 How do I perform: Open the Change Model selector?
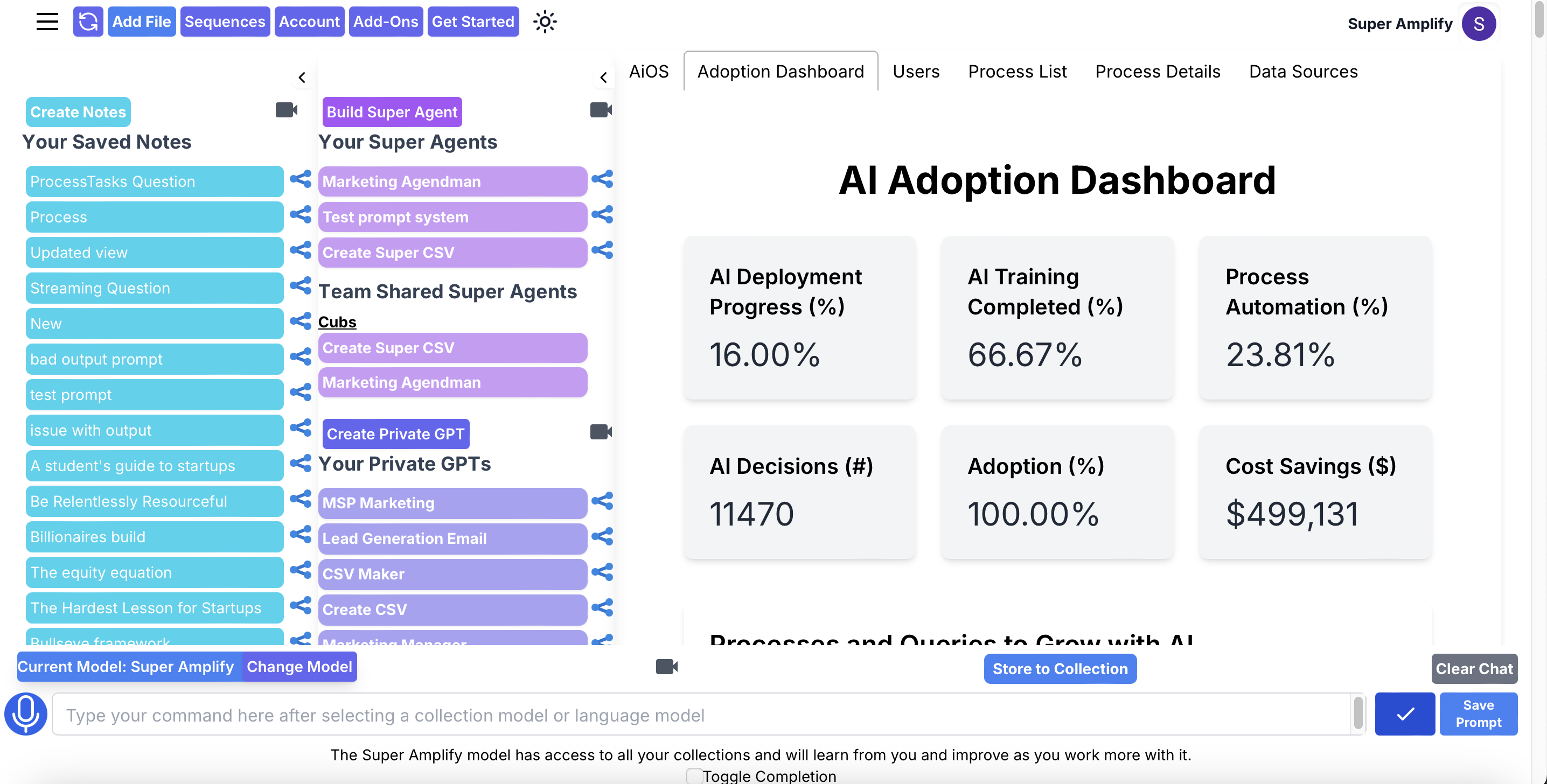click(299, 667)
